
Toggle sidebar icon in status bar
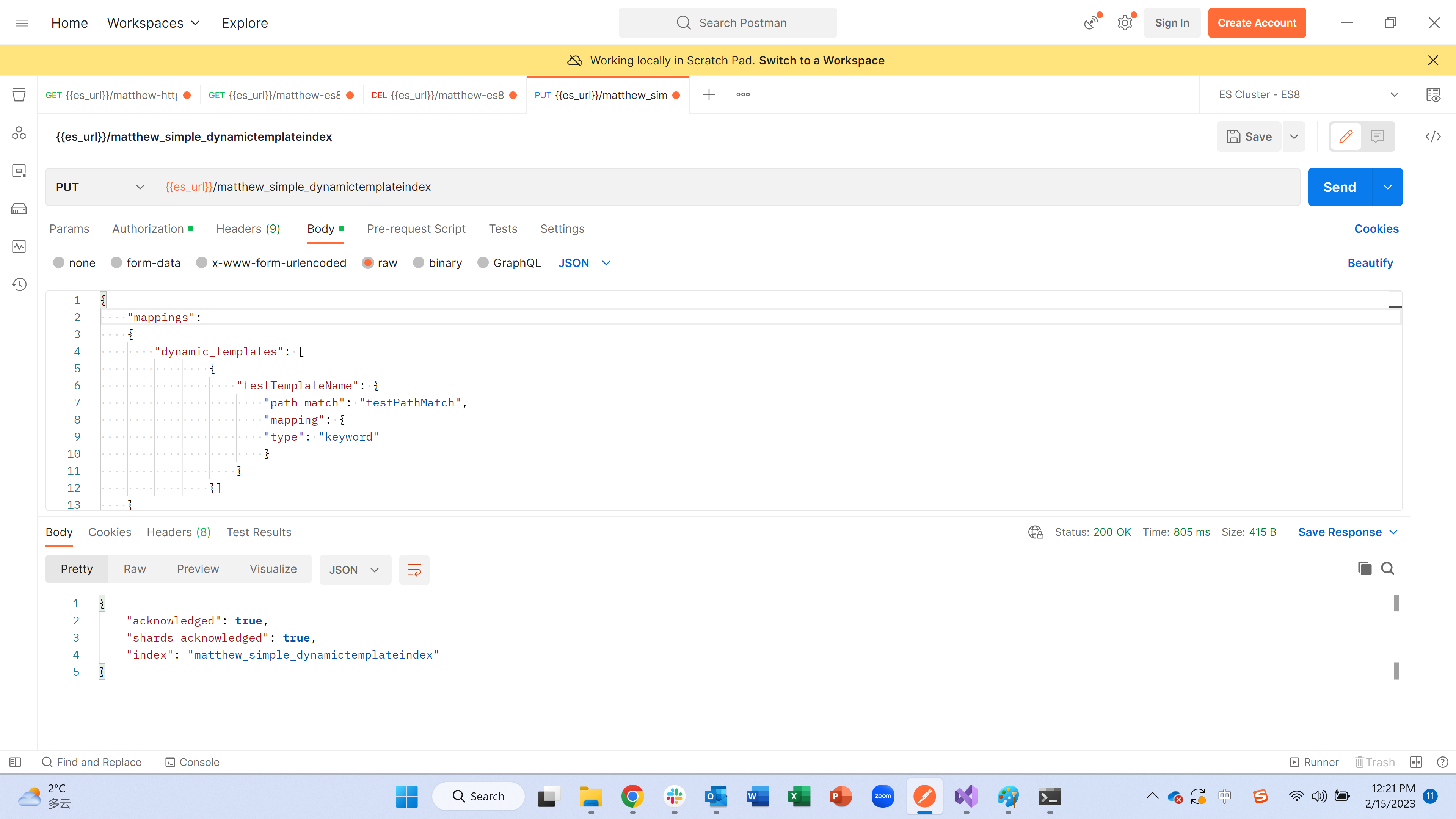click(x=15, y=762)
